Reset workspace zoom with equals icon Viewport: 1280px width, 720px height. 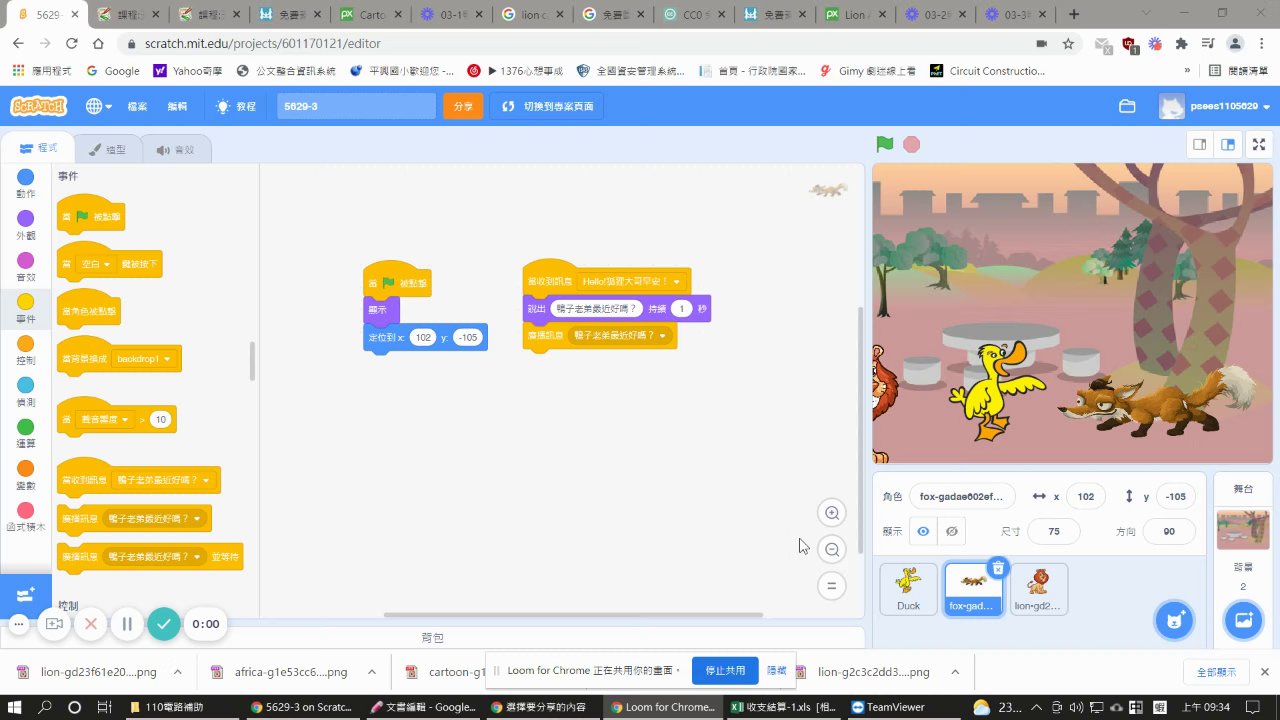click(831, 585)
